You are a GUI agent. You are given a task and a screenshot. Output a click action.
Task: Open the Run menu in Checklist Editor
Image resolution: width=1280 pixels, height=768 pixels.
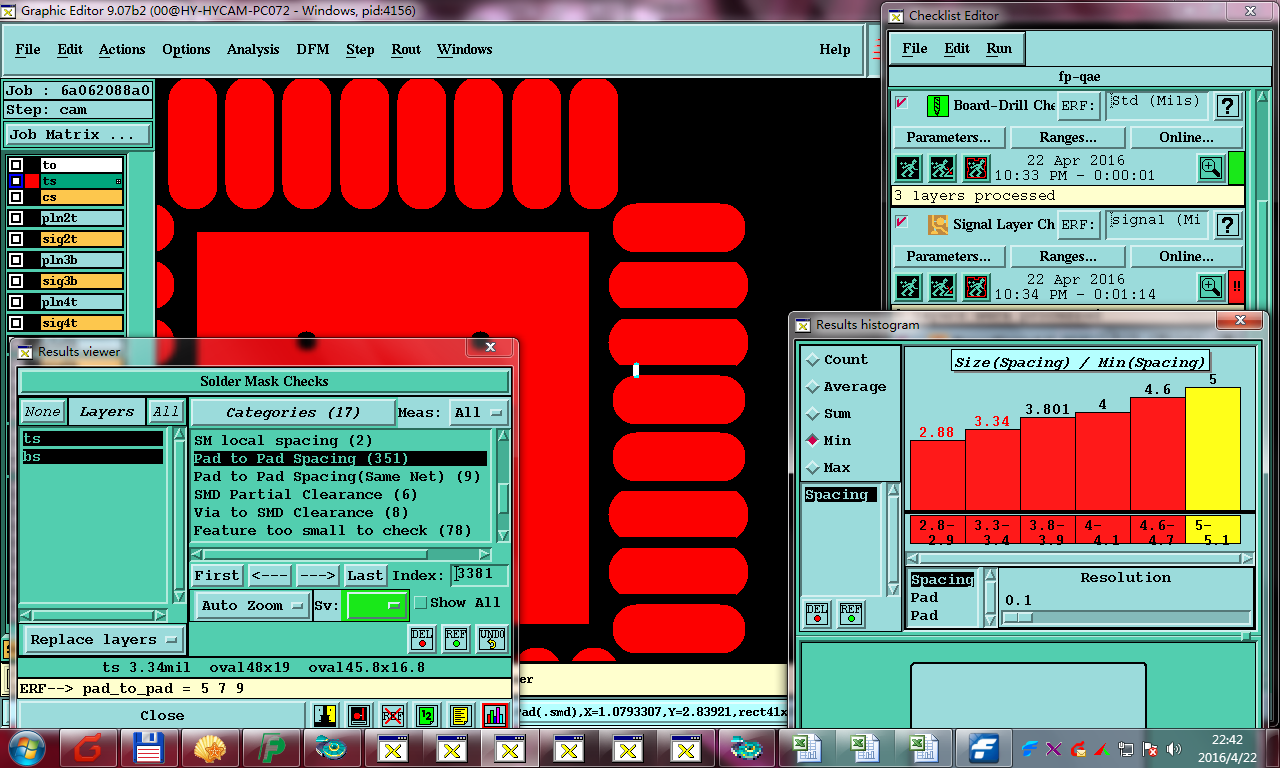click(x=999, y=48)
